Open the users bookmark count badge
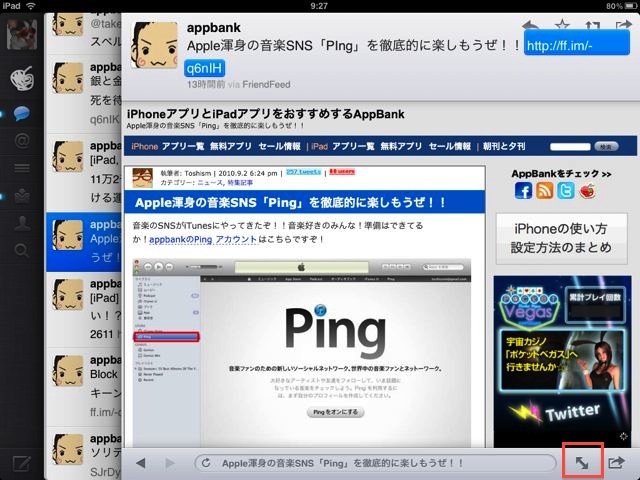The image size is (640, 480). click(x=342, y=171)
